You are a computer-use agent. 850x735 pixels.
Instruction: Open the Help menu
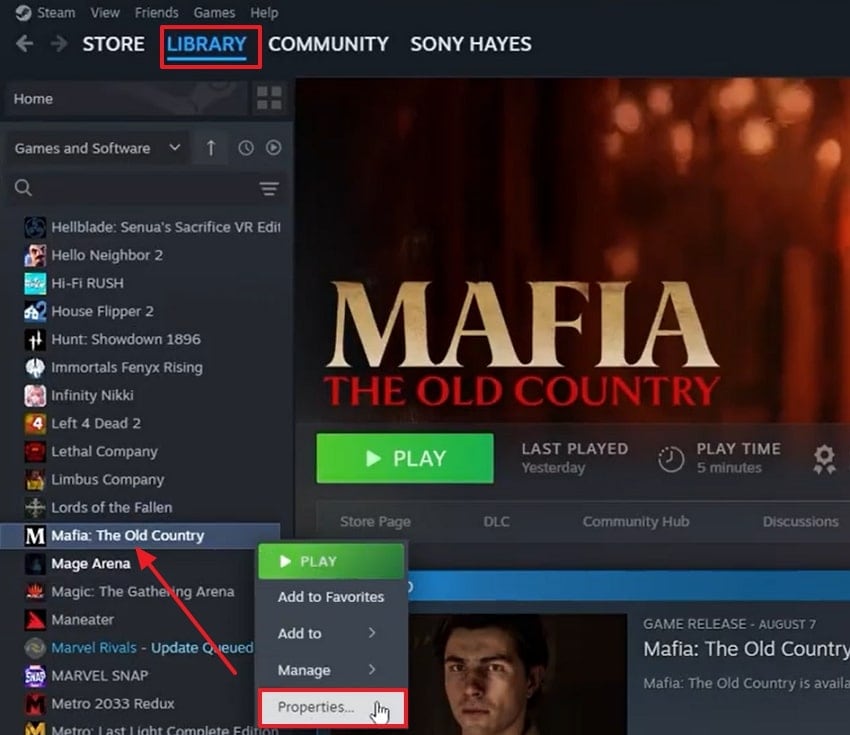[x=264, y=12]
